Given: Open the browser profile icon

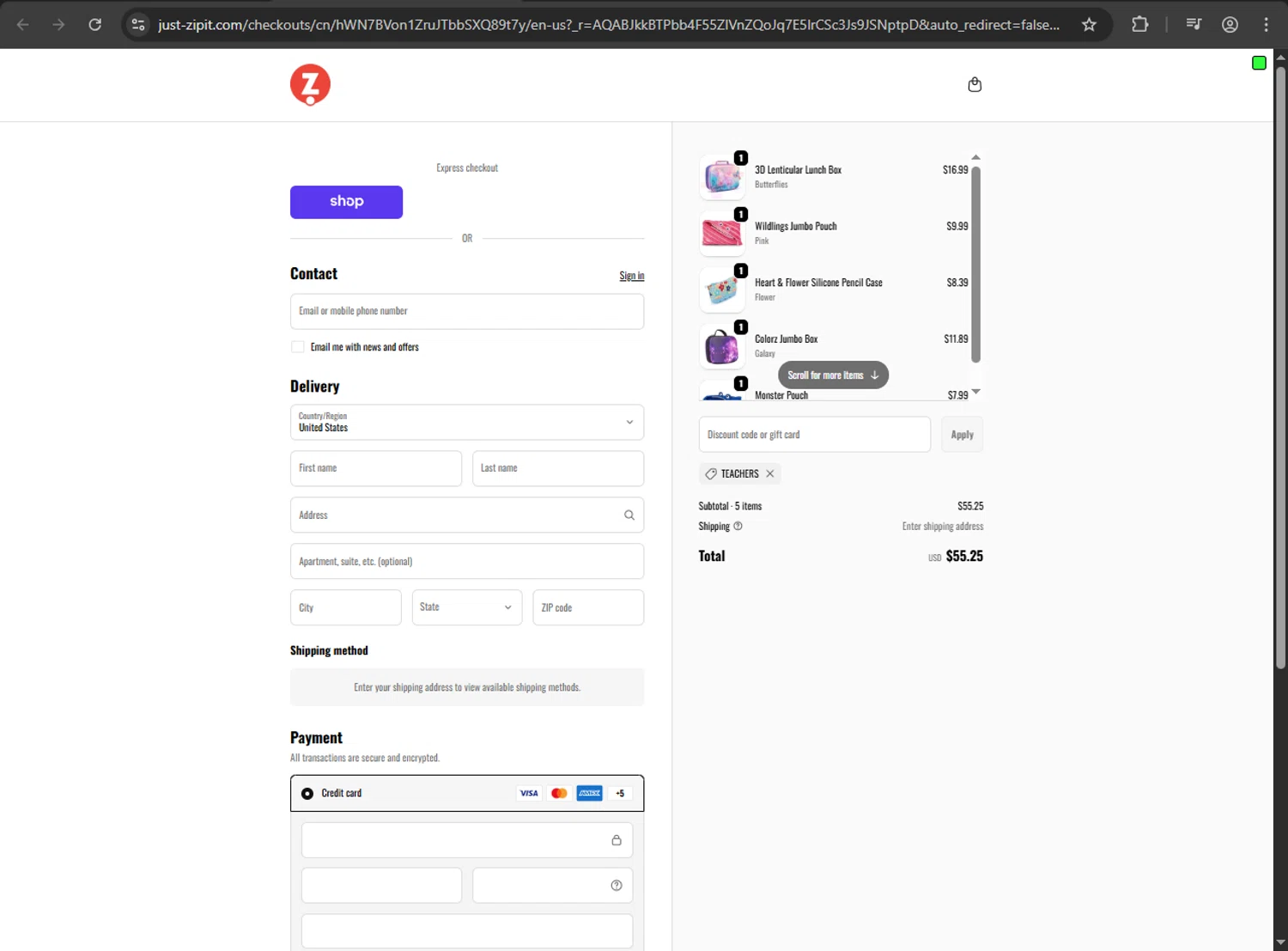Looking at the screenshot, I should coord(1230,24).
